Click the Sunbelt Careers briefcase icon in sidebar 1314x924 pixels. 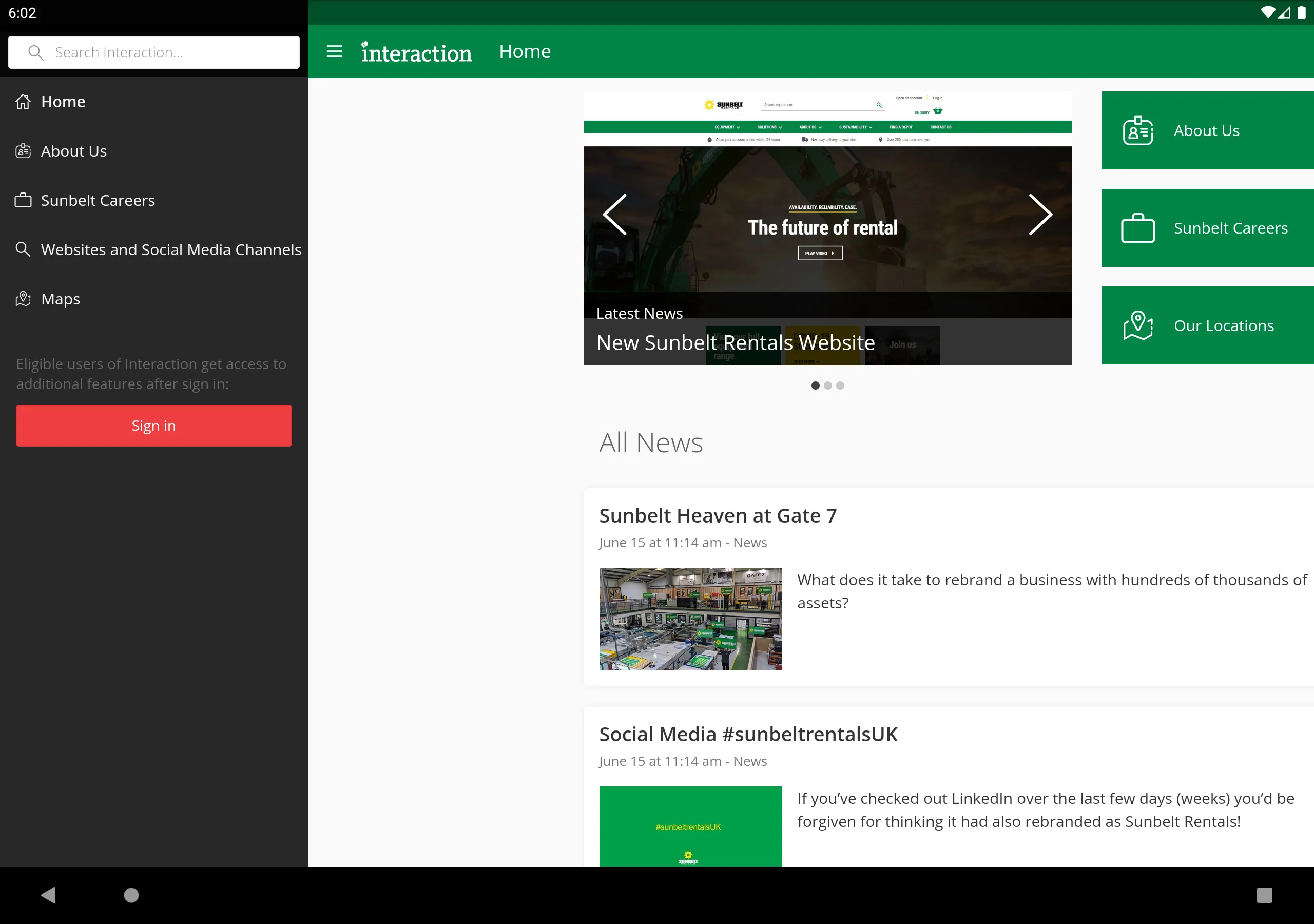(x=23, y=200)
